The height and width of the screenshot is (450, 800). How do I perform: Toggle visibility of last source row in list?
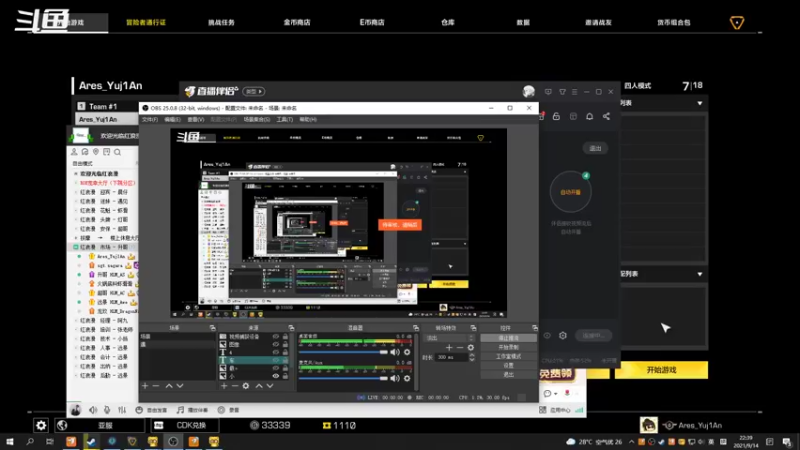coord(276,376)
